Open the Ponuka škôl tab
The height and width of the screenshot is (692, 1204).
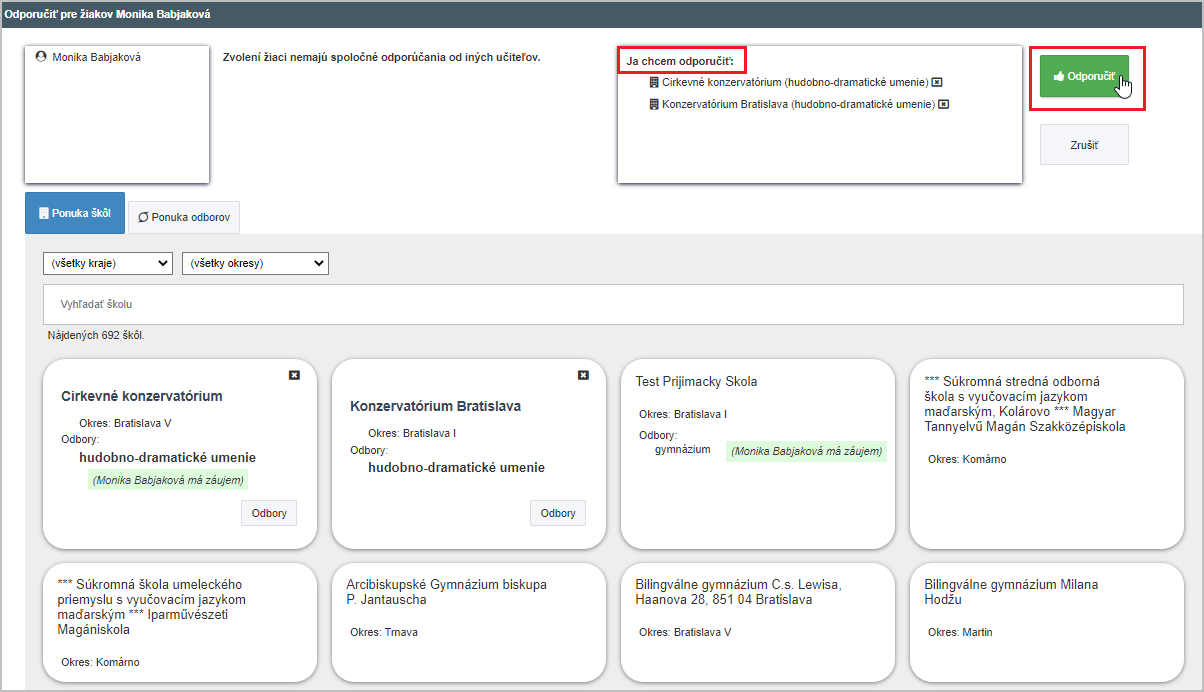point(75,213)
